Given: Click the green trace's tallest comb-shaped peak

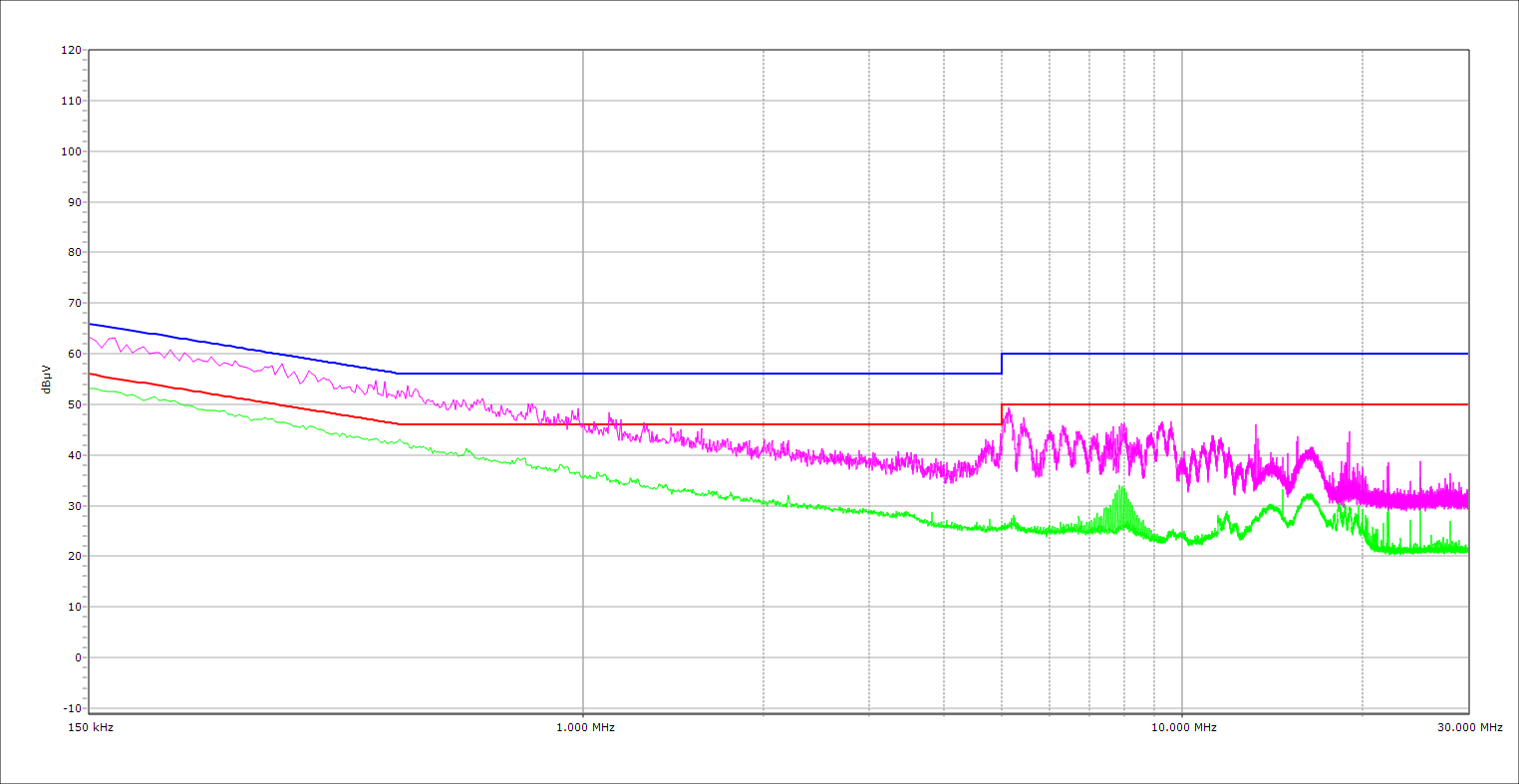Looking at the screenshot, I should (1122, 488).
